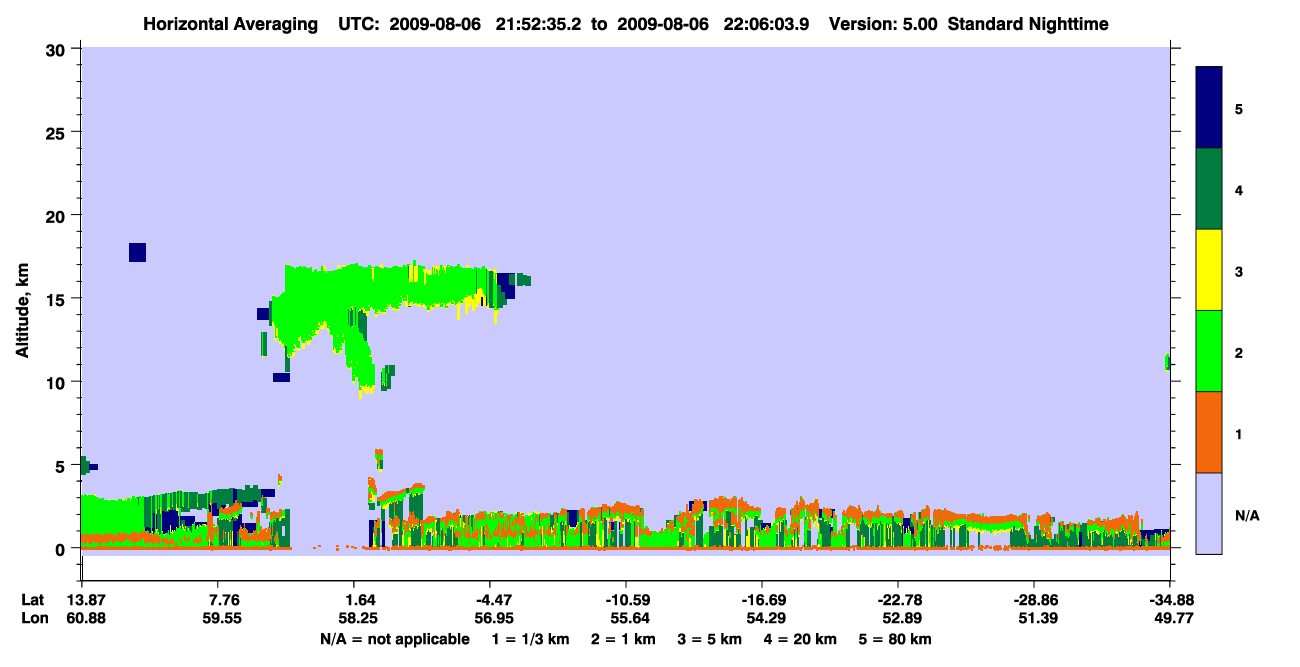Click the dark green color bar segment for level 4
Viewport: 1300px width, 667px height.
1209,189
